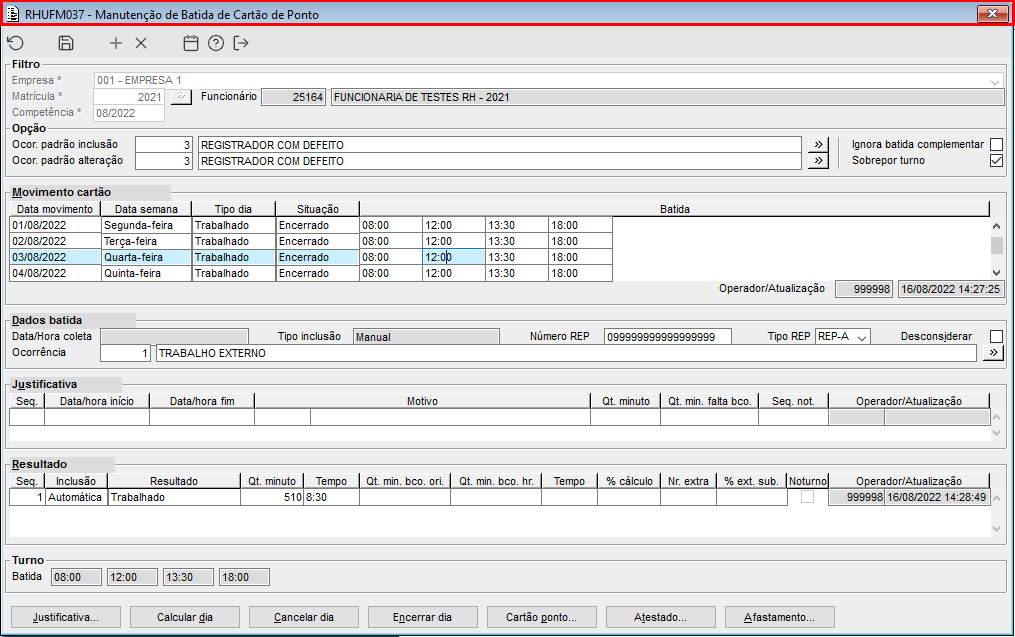The image size is (1015, 637).
Task: Expand the Empresa dropdown
Action: click(994, 81)
